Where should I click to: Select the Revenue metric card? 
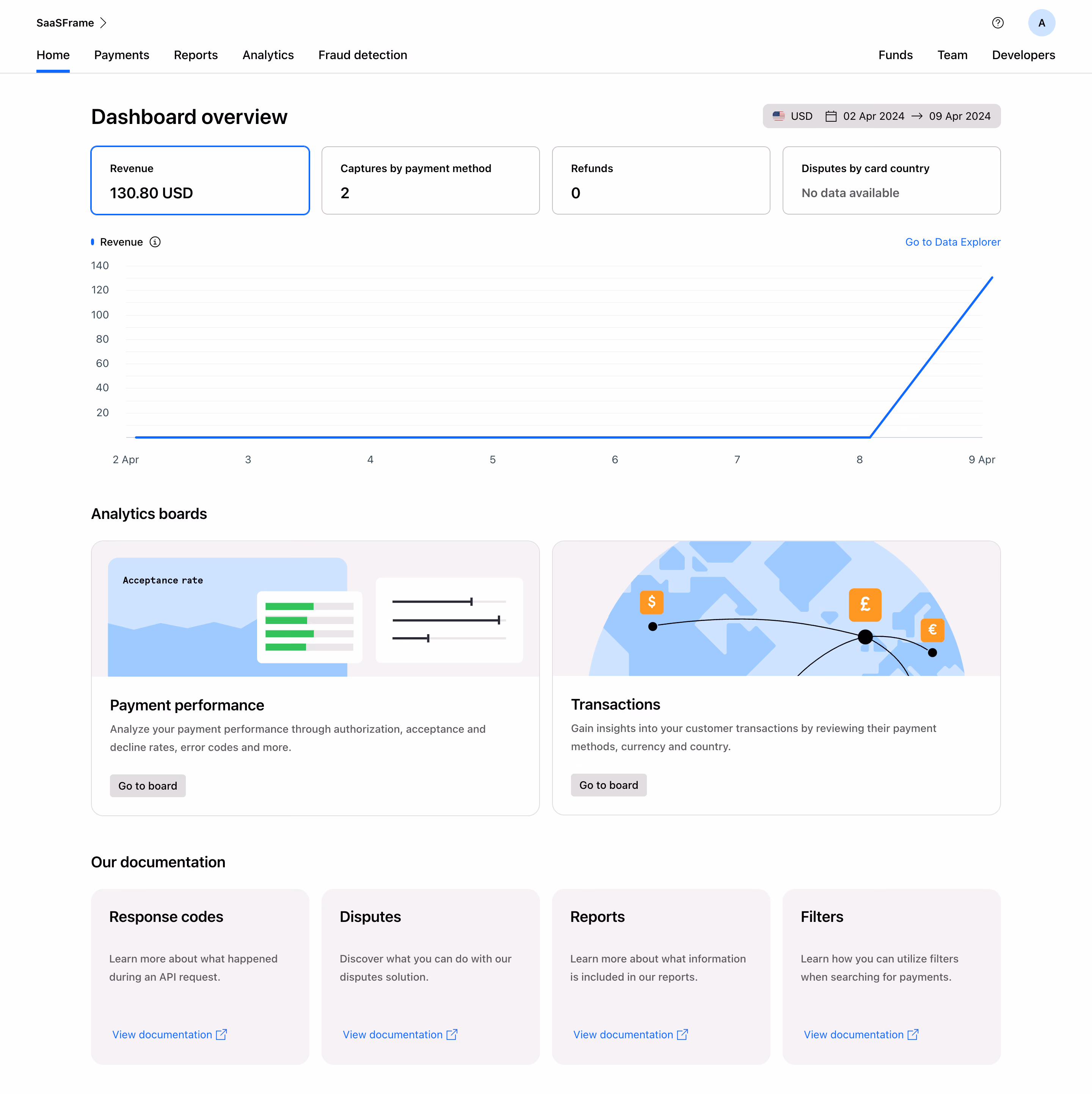pyautogui.click(x=200, y=181)
